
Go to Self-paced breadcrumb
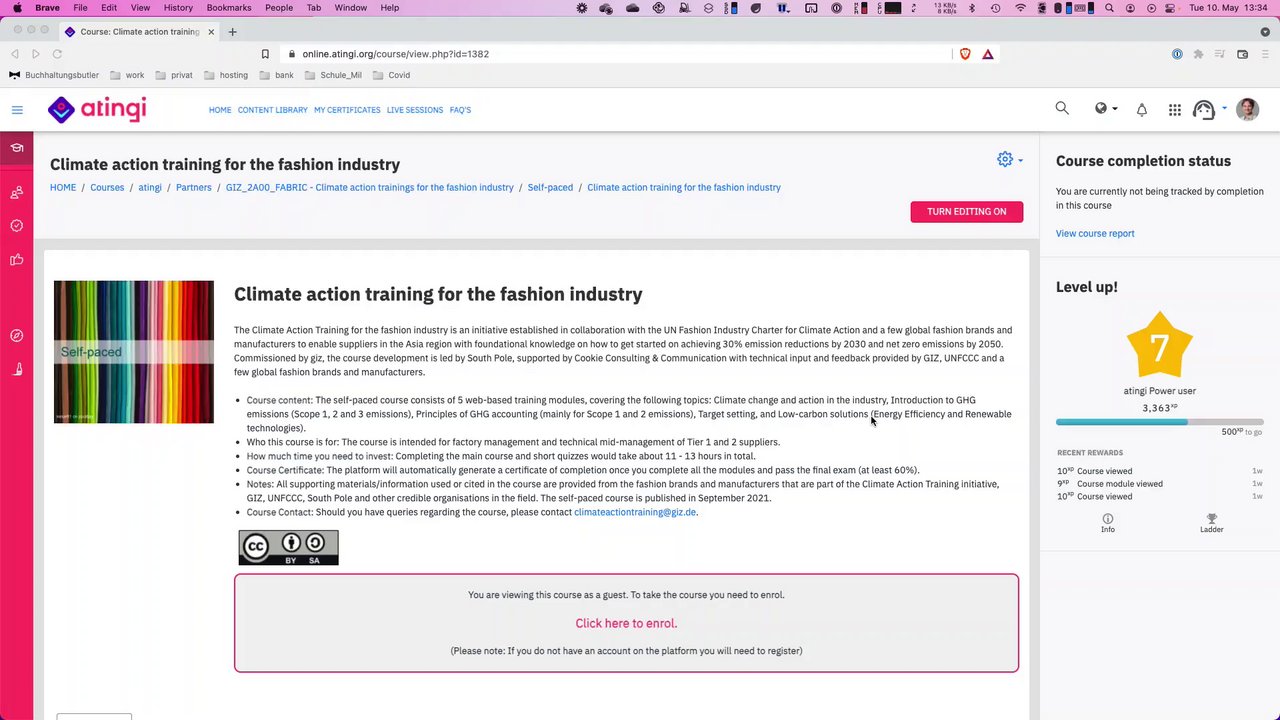[550, 187]
